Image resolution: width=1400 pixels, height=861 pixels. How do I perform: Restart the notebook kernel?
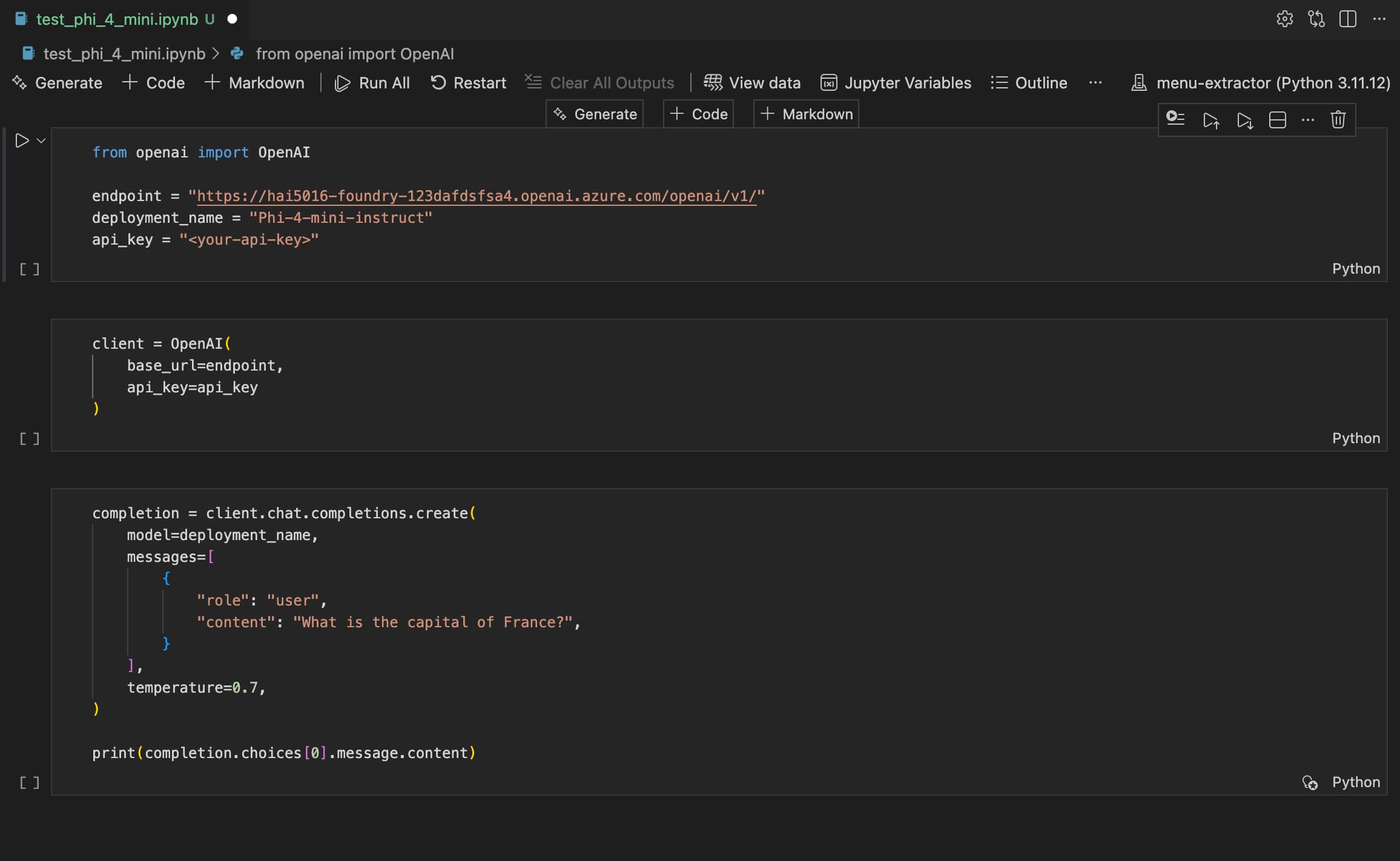[468, 83]
